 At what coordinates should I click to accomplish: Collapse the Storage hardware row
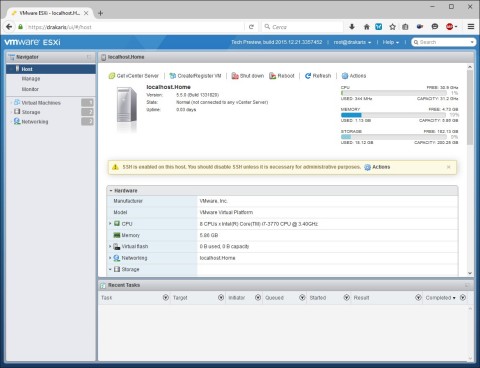click(x=110, y=269)
